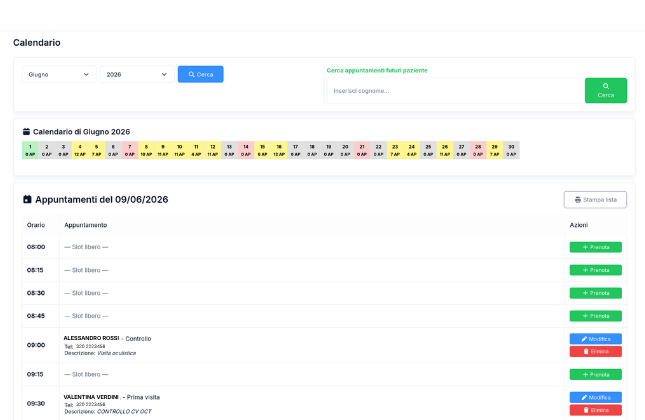
Task: Select red day 14 in the calendar
Action: (246, 150)
